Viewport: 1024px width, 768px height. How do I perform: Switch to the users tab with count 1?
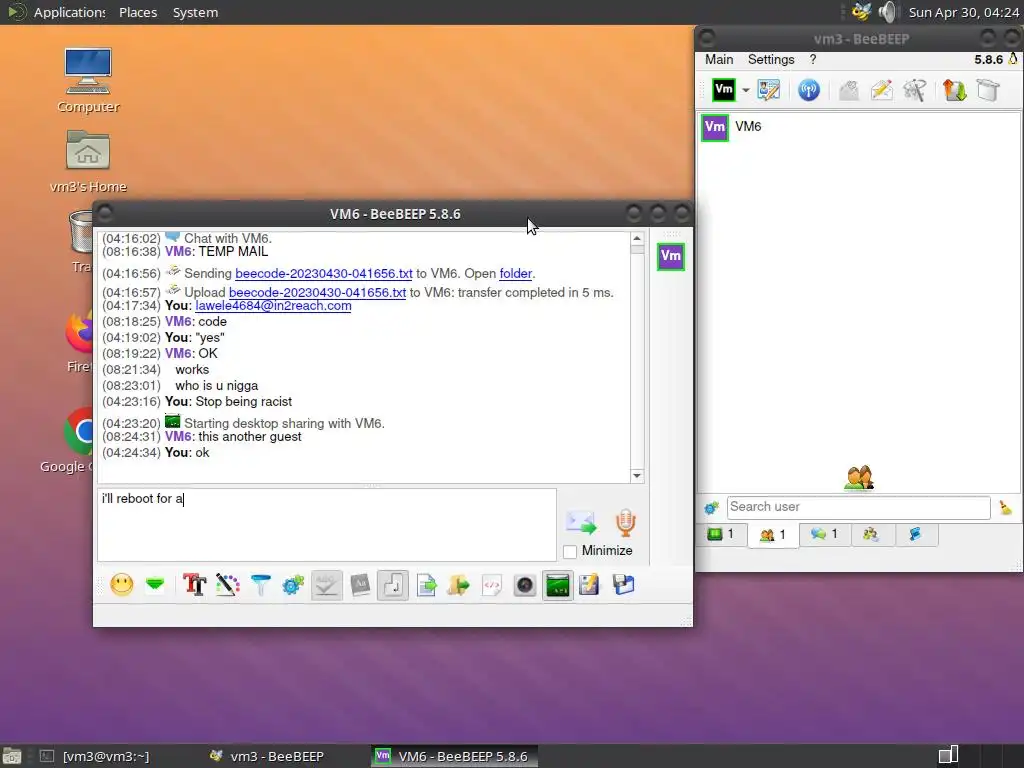point(773,535)
